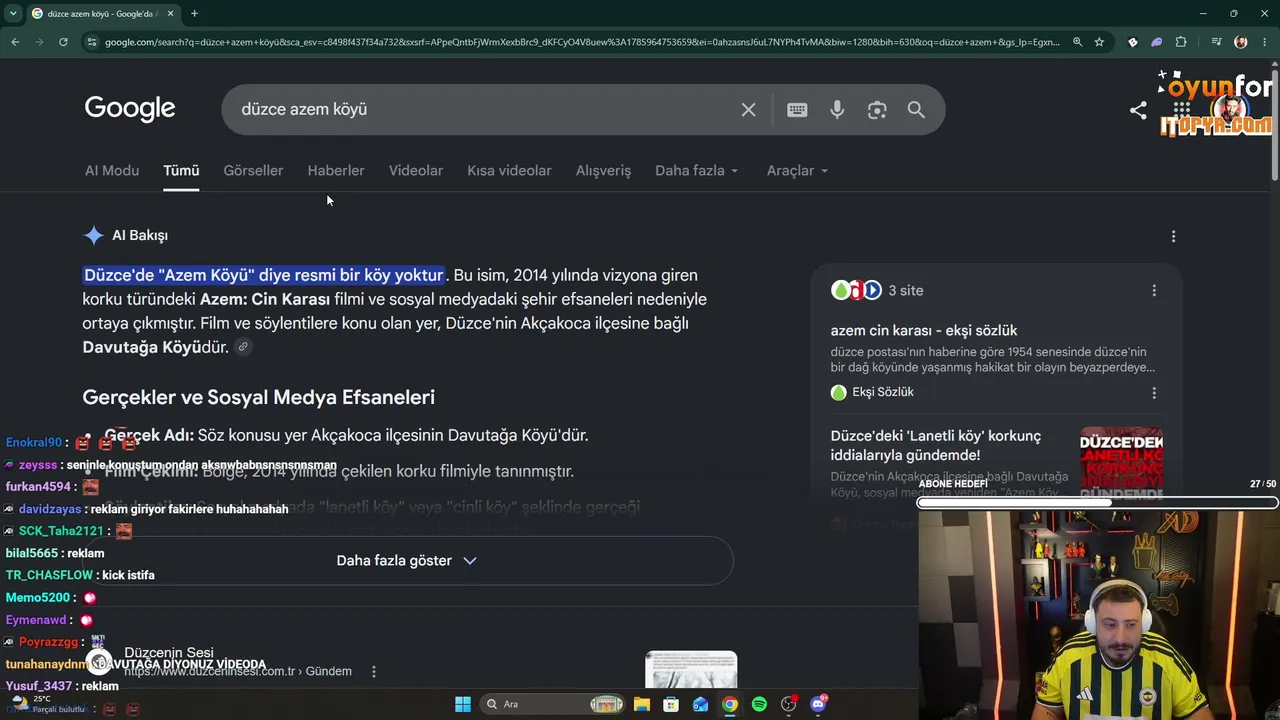1280x720 pixels.
Task: Go to the Google homepage logo
Action: [130, 108]
